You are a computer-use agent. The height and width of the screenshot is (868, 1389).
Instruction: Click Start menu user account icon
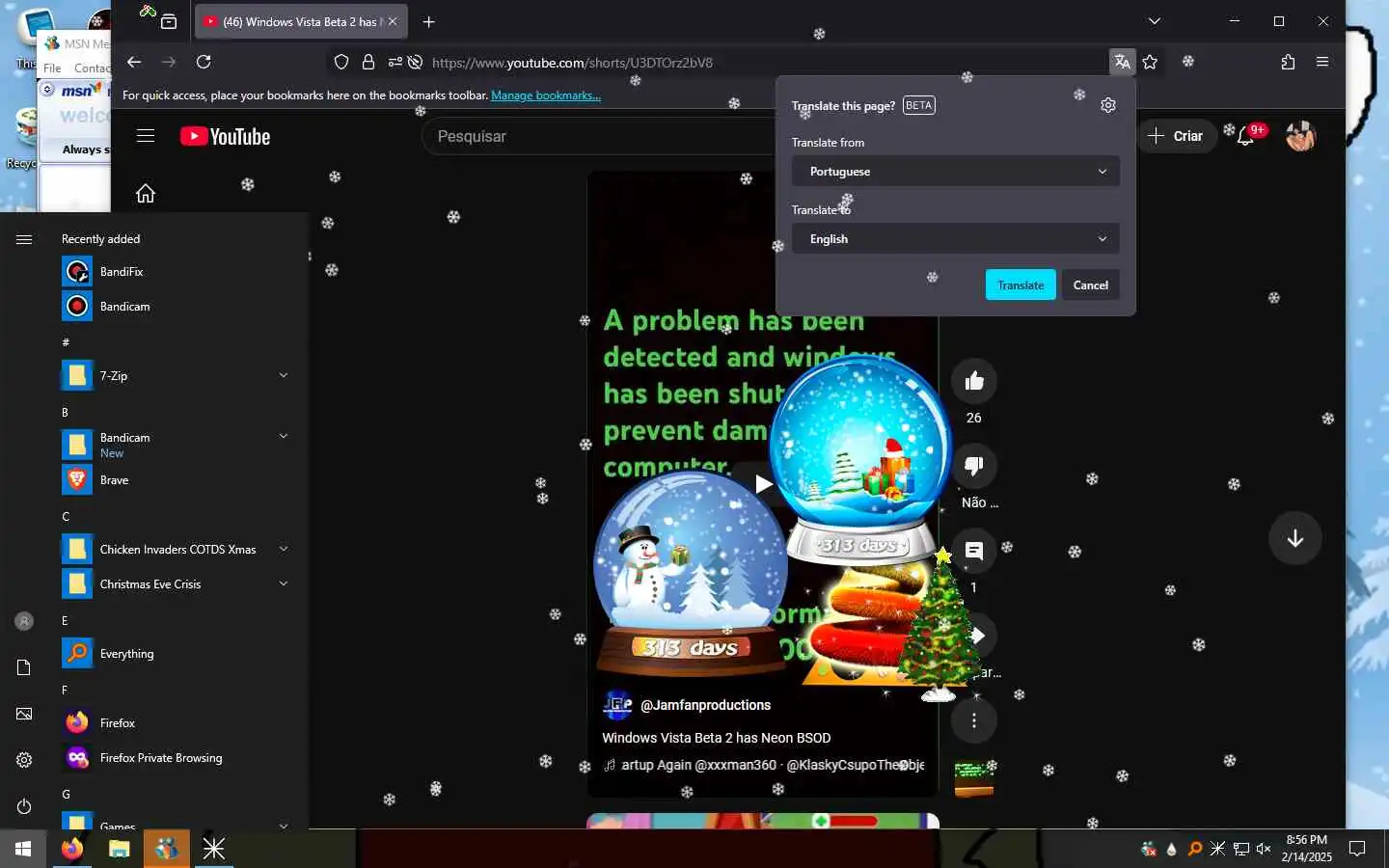(x=24, y=621)
